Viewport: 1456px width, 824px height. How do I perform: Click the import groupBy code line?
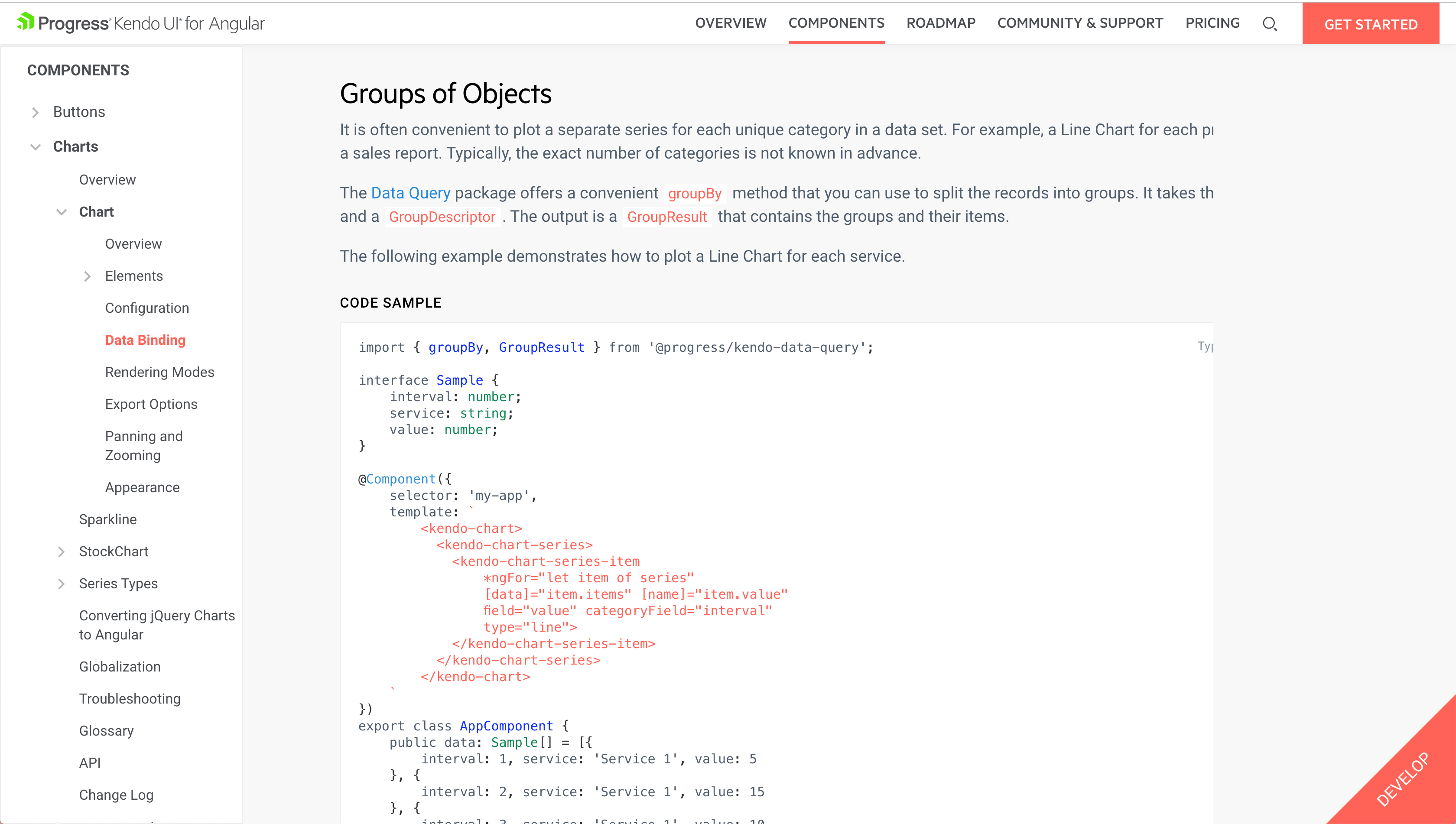(616, 347)
